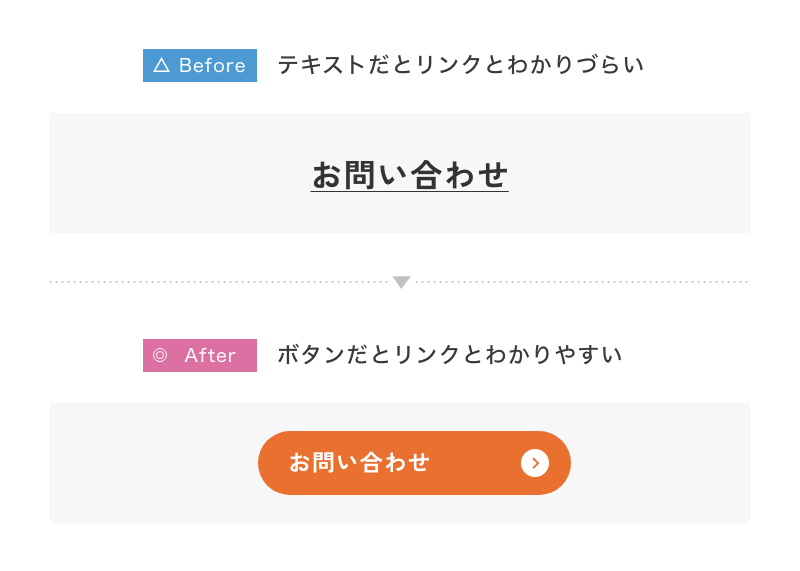Click the gray panel left of the orange button

pyautogui.click(x=153, y=463)
